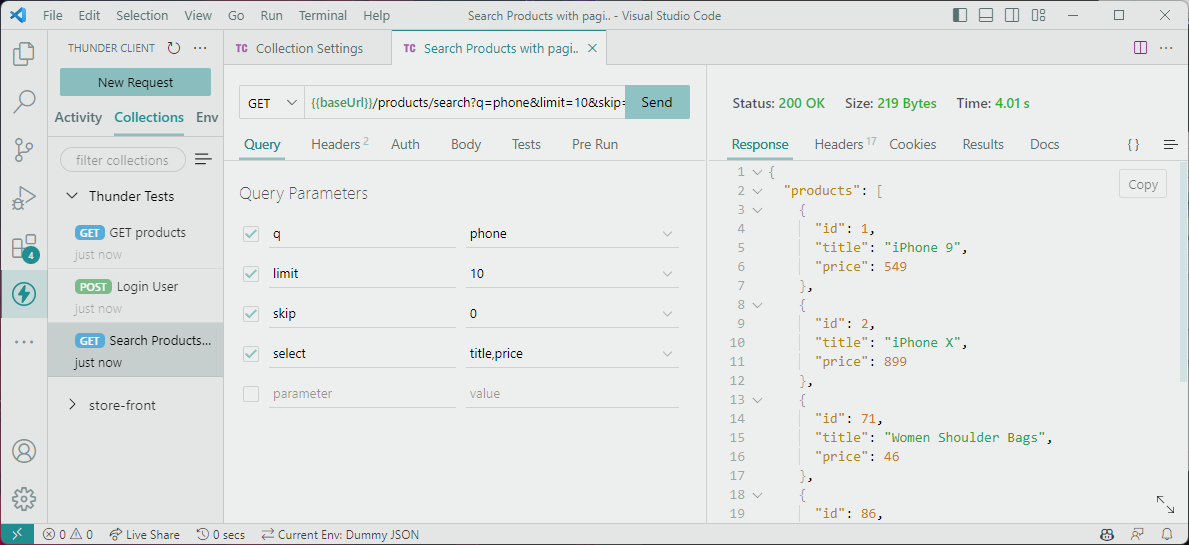Viewport: 1189px width, 545px height.
Task: Open the skip value 0 dropdown arrow
Action: tap(667, 314)
